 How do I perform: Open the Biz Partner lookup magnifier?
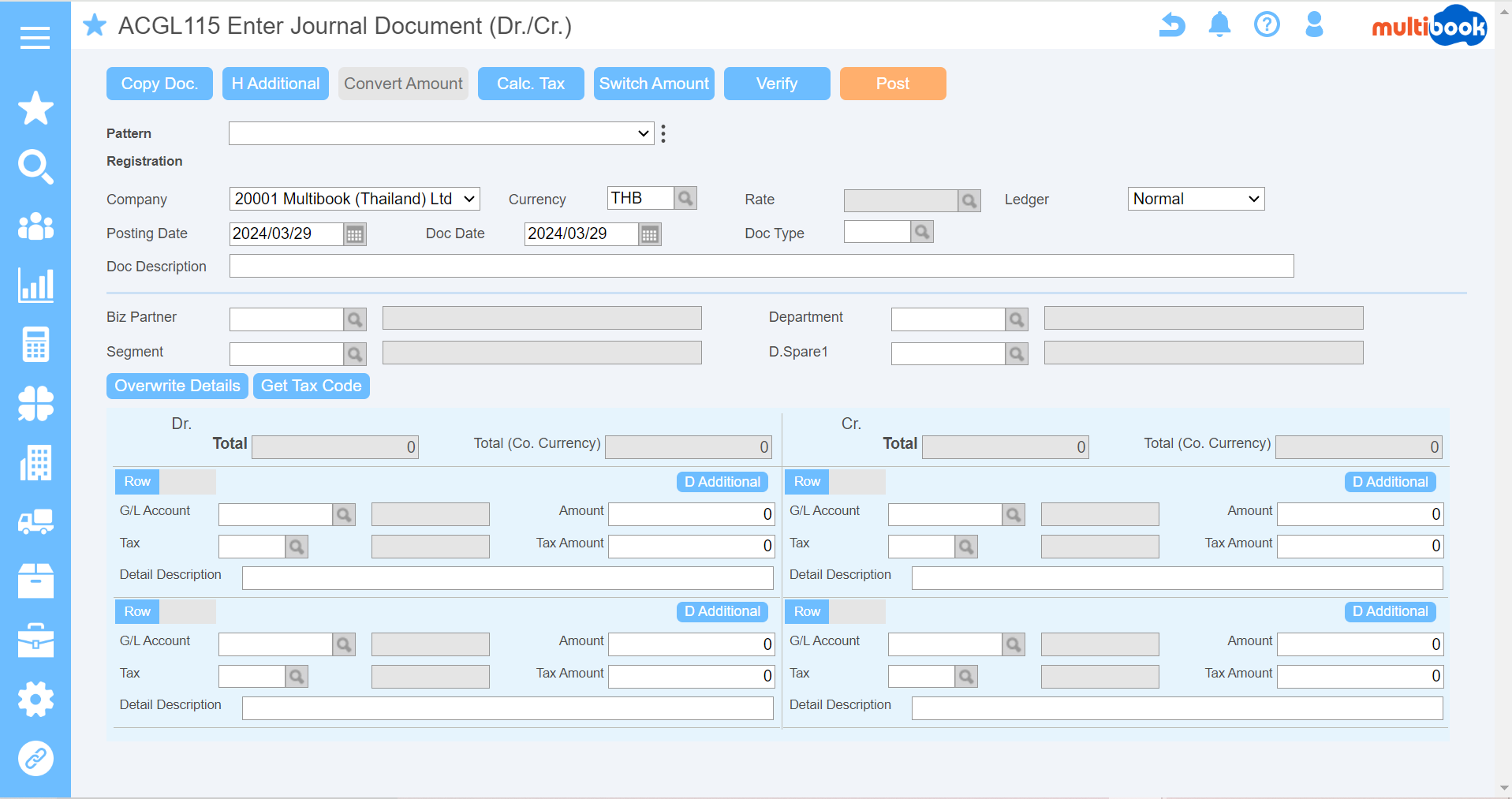355,319
